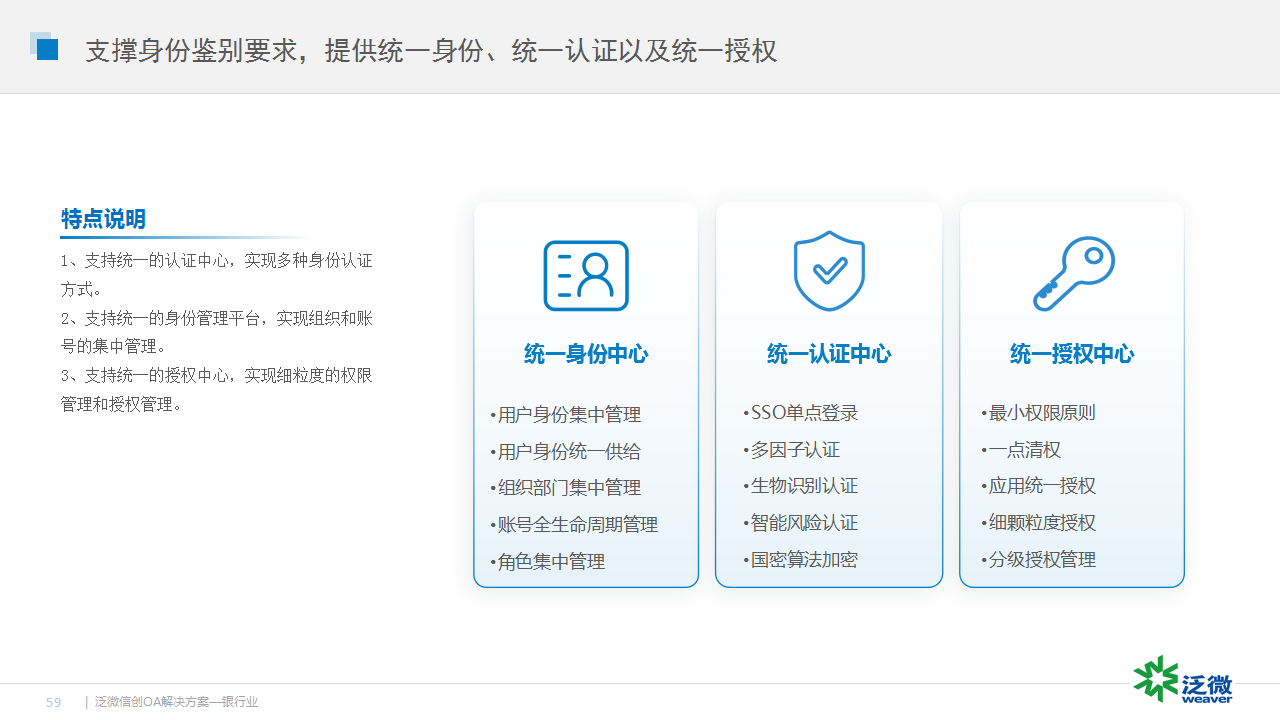Click the Weaver 泛微 logo

[x=1183, y=680]
